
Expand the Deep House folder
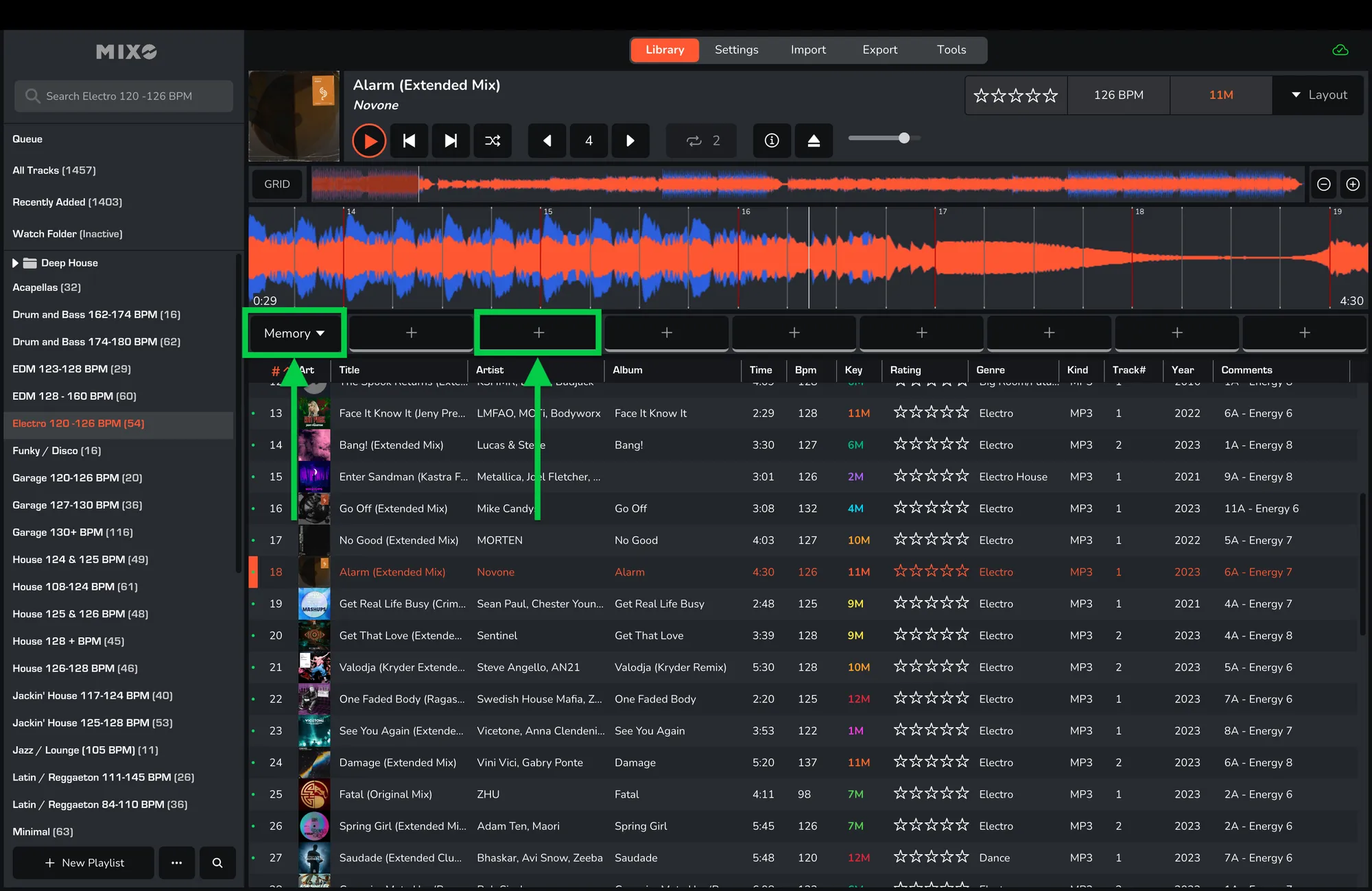15,263
